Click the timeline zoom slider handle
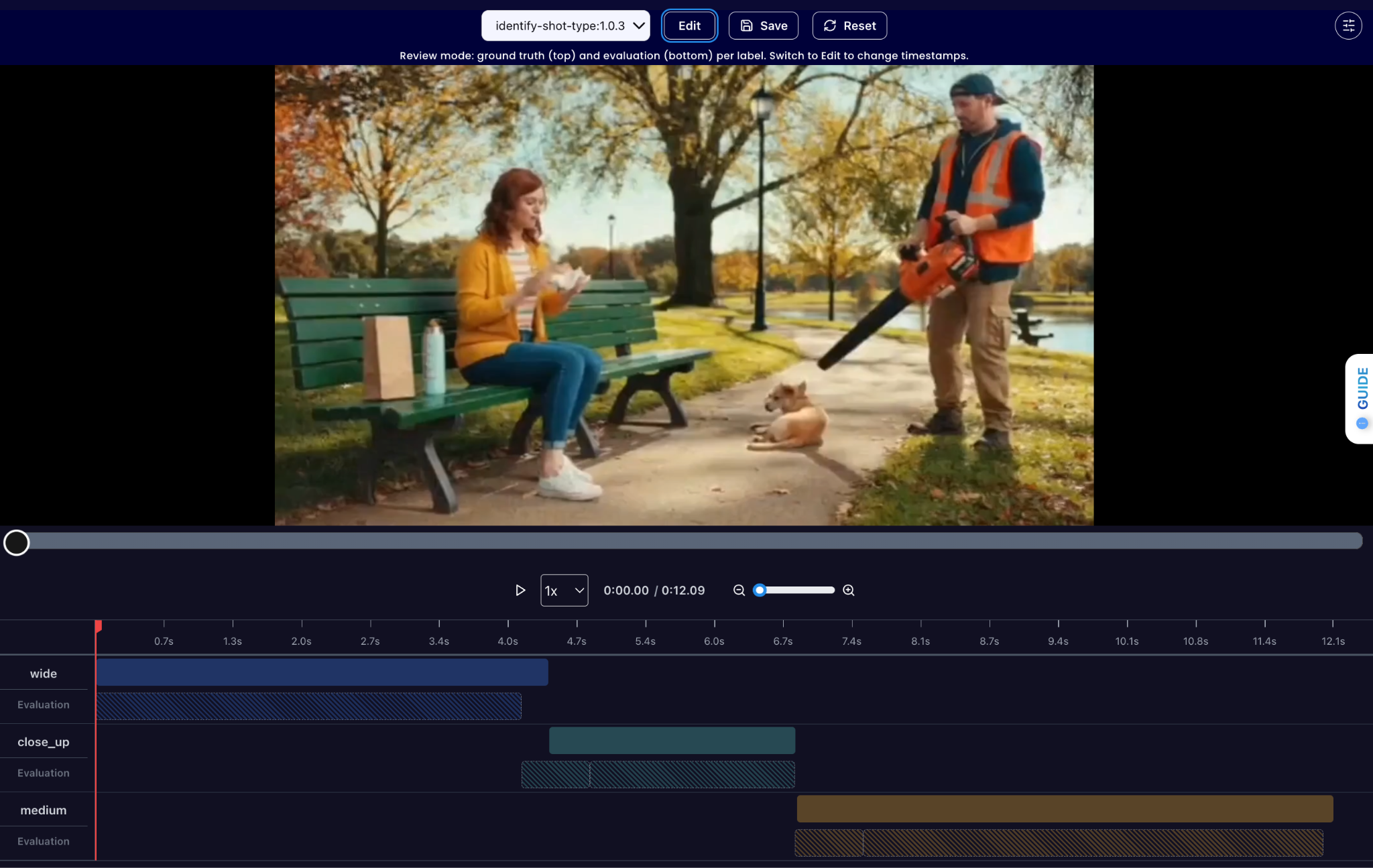 (x=760, y=590)
